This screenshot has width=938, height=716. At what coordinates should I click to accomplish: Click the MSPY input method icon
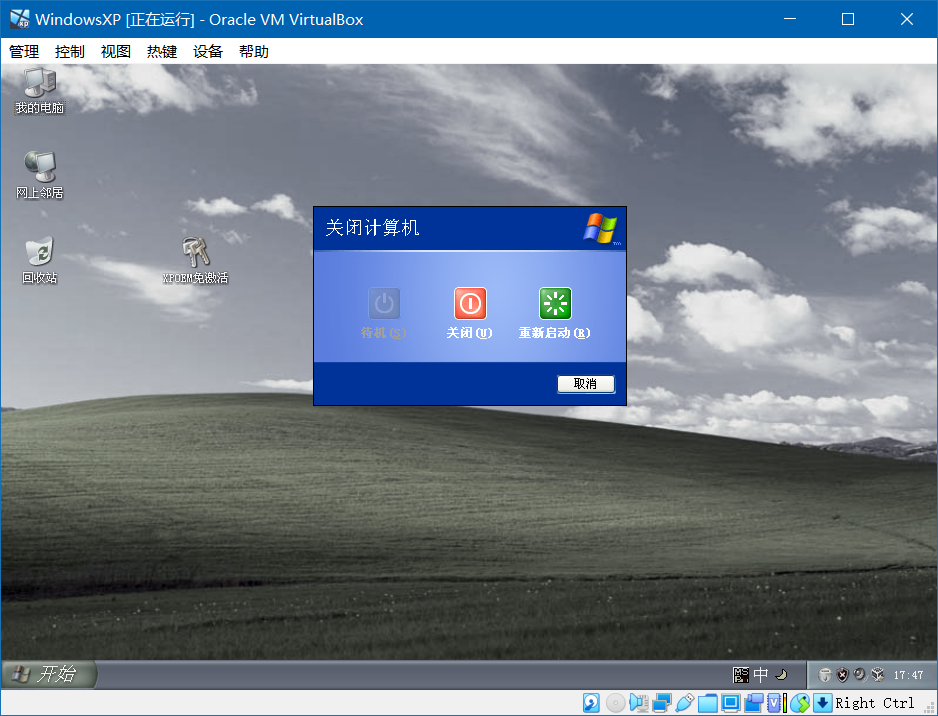click(x=741, y=675)
